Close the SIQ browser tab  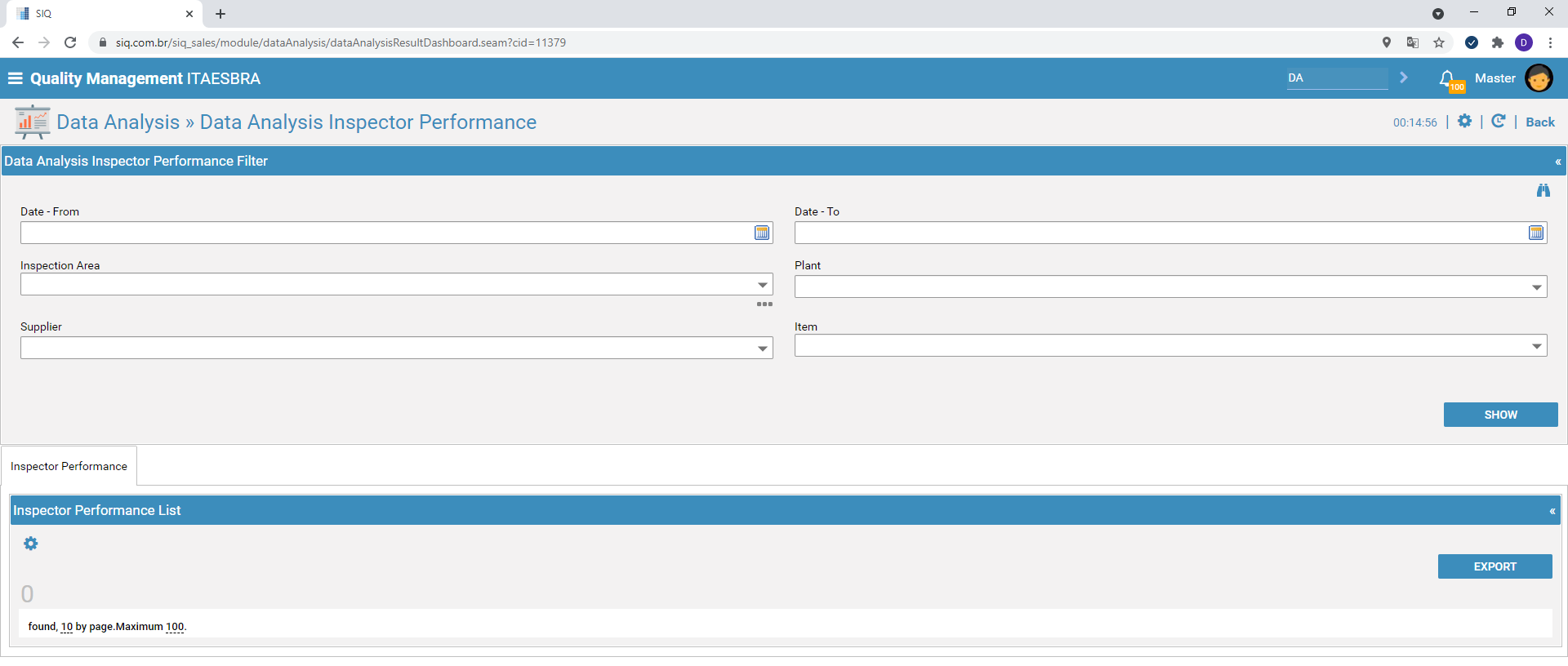pos(189,14)
